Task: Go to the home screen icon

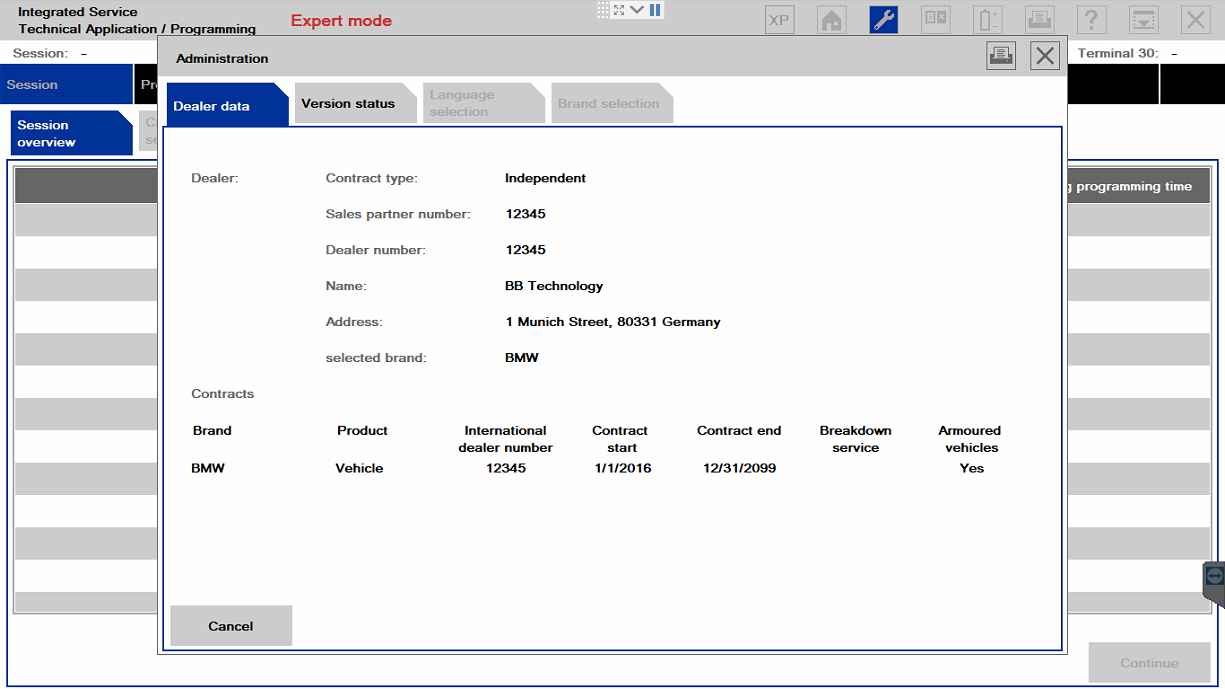Action: point(832,20)
